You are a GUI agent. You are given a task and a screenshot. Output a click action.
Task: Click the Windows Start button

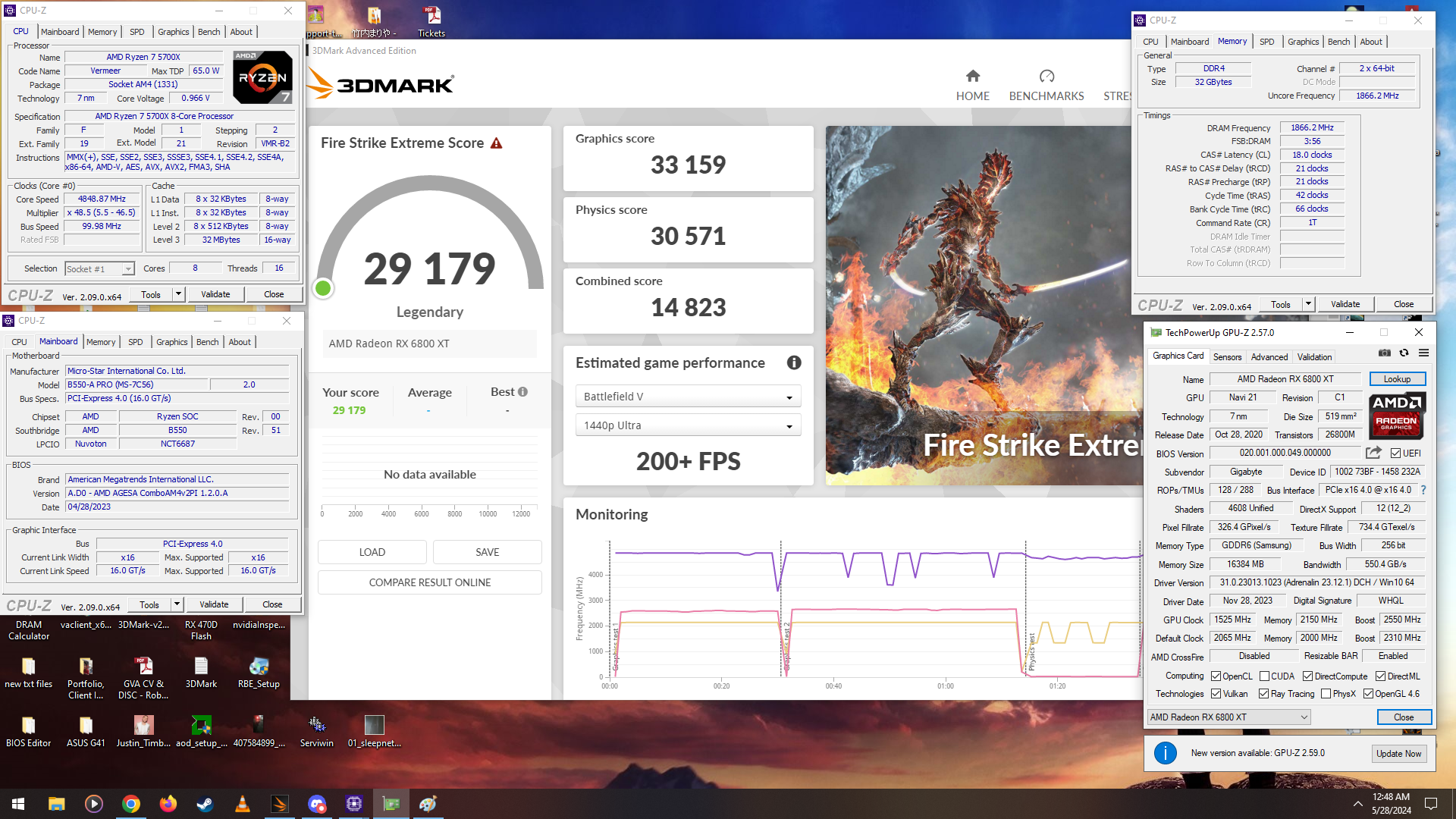coord(18,804)
